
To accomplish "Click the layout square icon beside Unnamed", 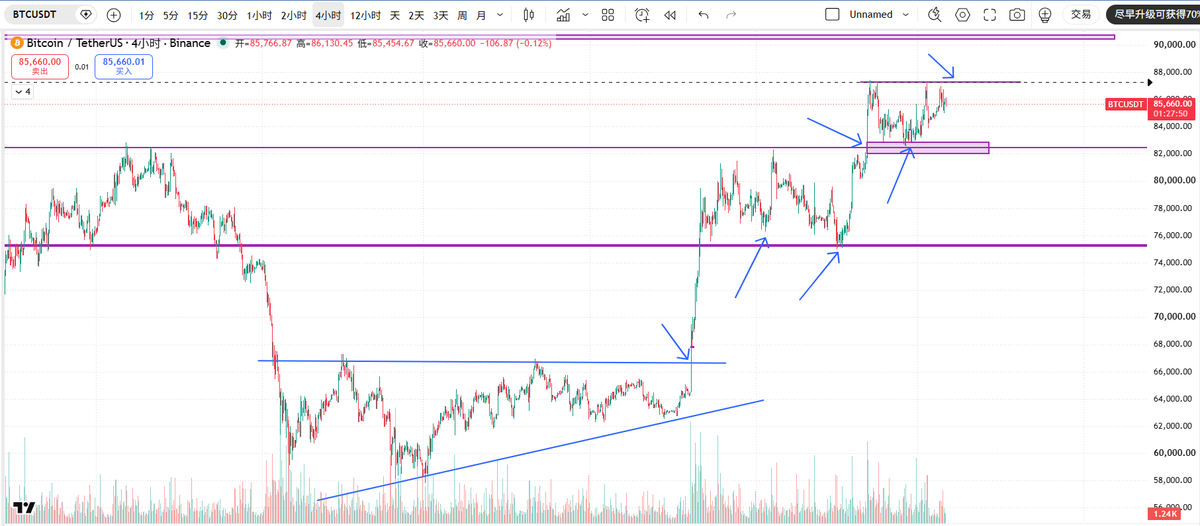I will (833, 15).
